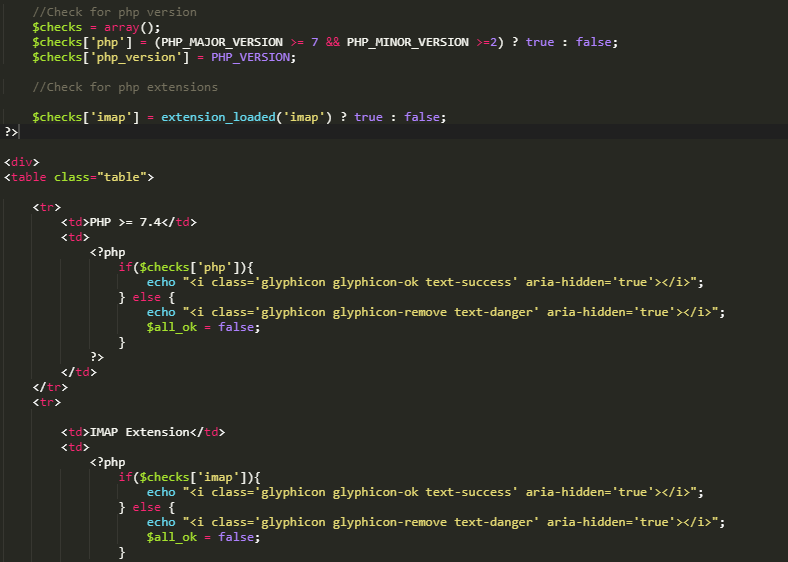The height and width of the screenshot is (562, 788).
Task: Click the "else" keyword after the if($checks['imap']) block
Action: pyautogui.click(x=146, y=507)
